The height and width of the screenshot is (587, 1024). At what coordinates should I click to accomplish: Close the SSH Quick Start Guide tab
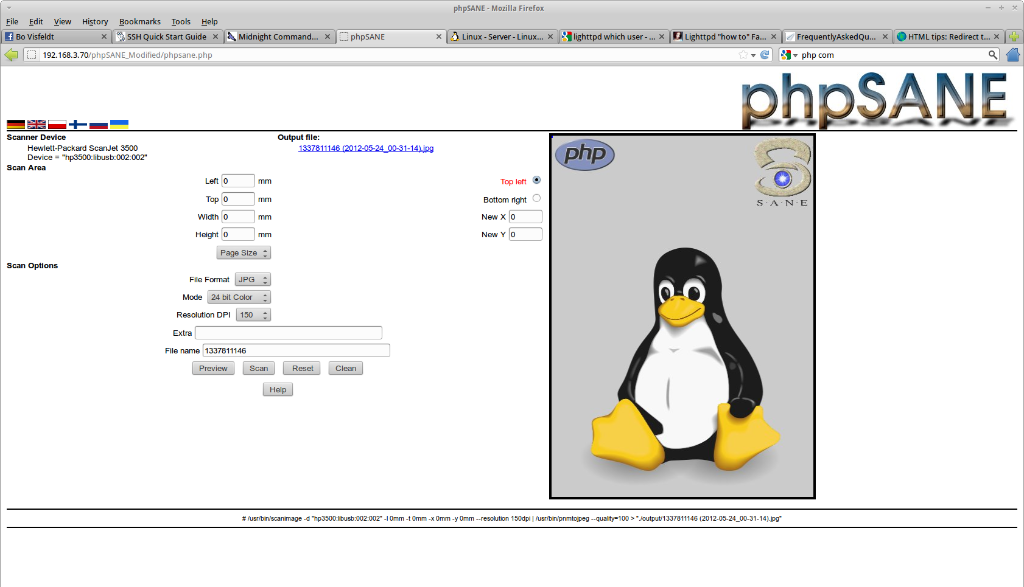(x=216, y=37)
